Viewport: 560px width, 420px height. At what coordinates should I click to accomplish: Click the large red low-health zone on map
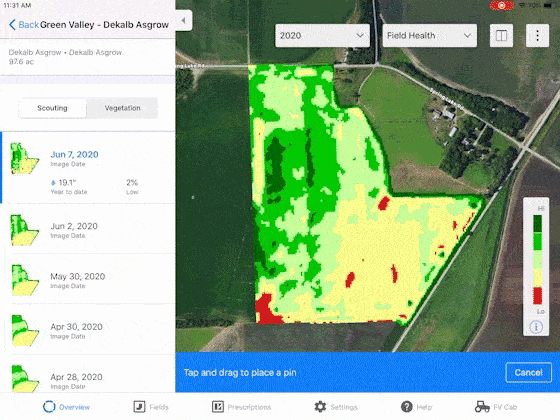[x=266, y=309]
